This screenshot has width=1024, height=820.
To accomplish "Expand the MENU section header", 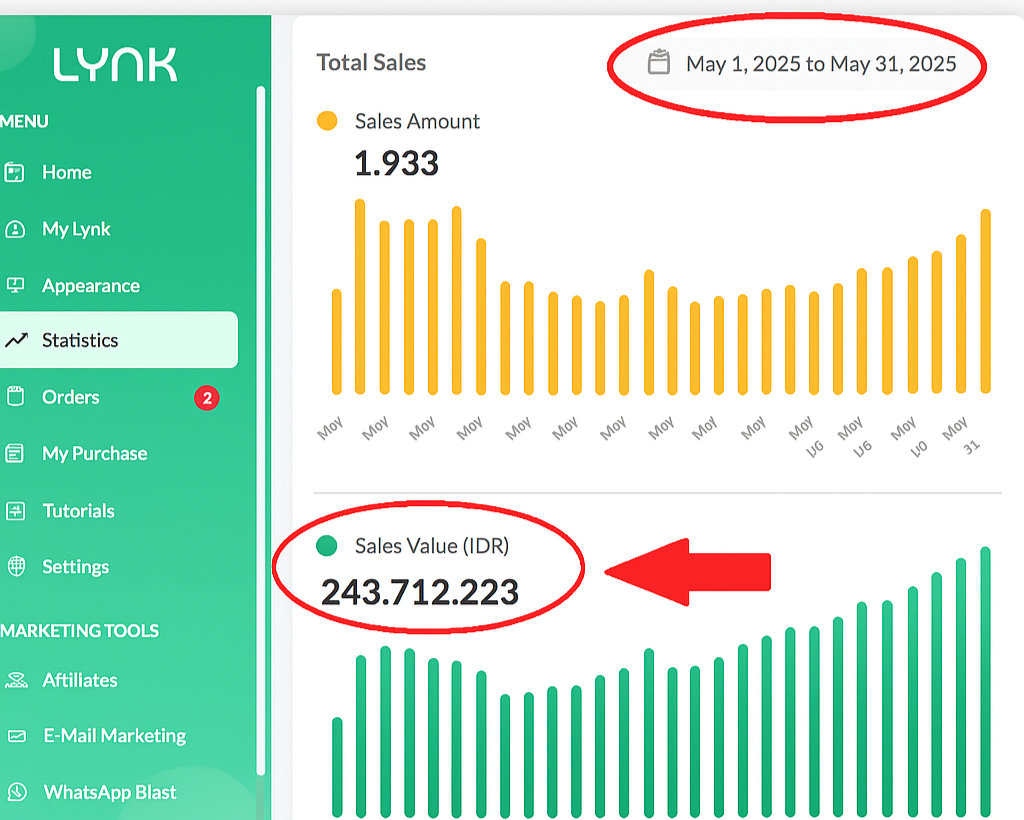I will click(23, 122).
